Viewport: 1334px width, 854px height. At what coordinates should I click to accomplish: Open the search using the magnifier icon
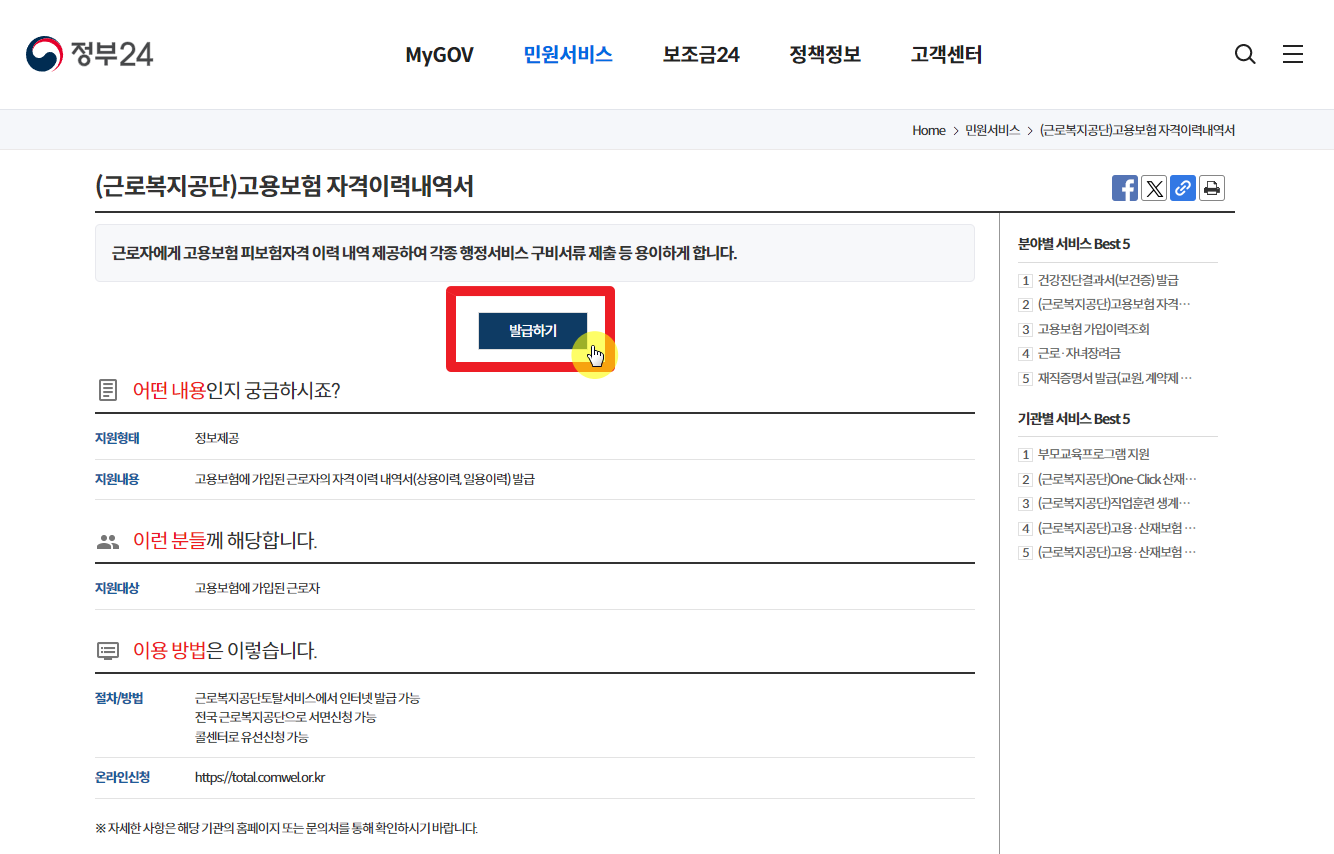(x=1244, y=54)
